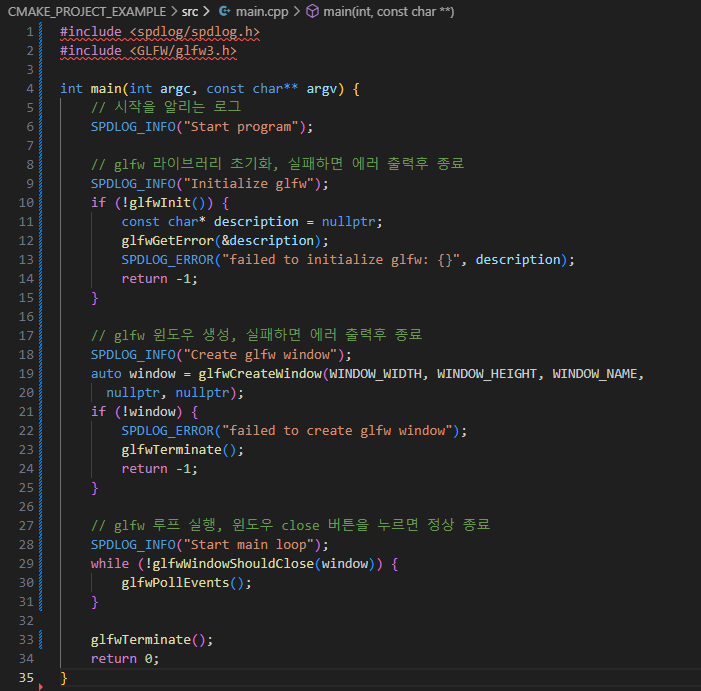Click the comment on line 5
Viewport: 701px width, 691px height.
166,107
